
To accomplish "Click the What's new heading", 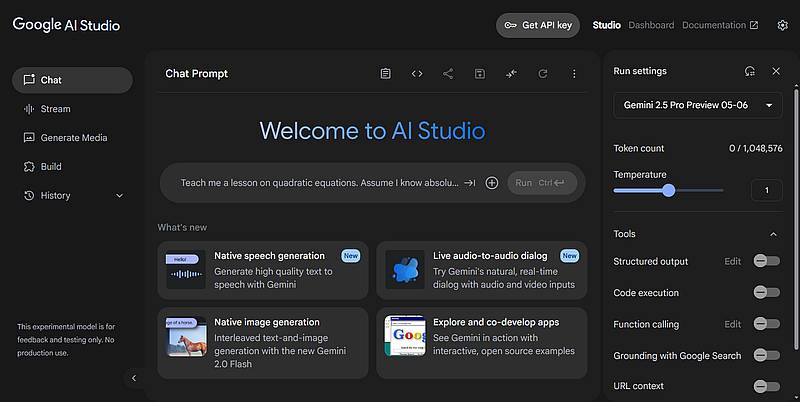I will point(182,228).
